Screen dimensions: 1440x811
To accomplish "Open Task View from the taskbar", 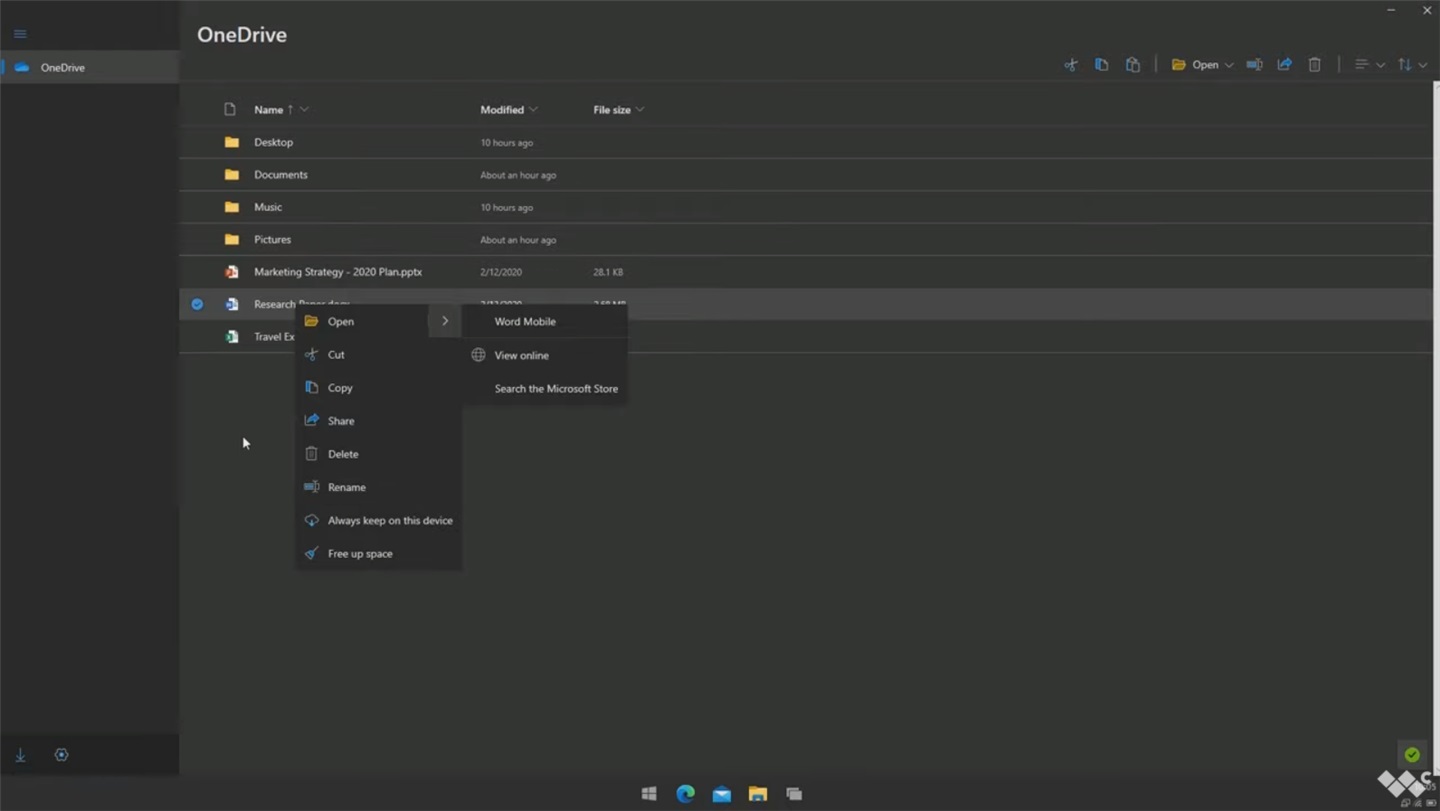I will point(794,794).
